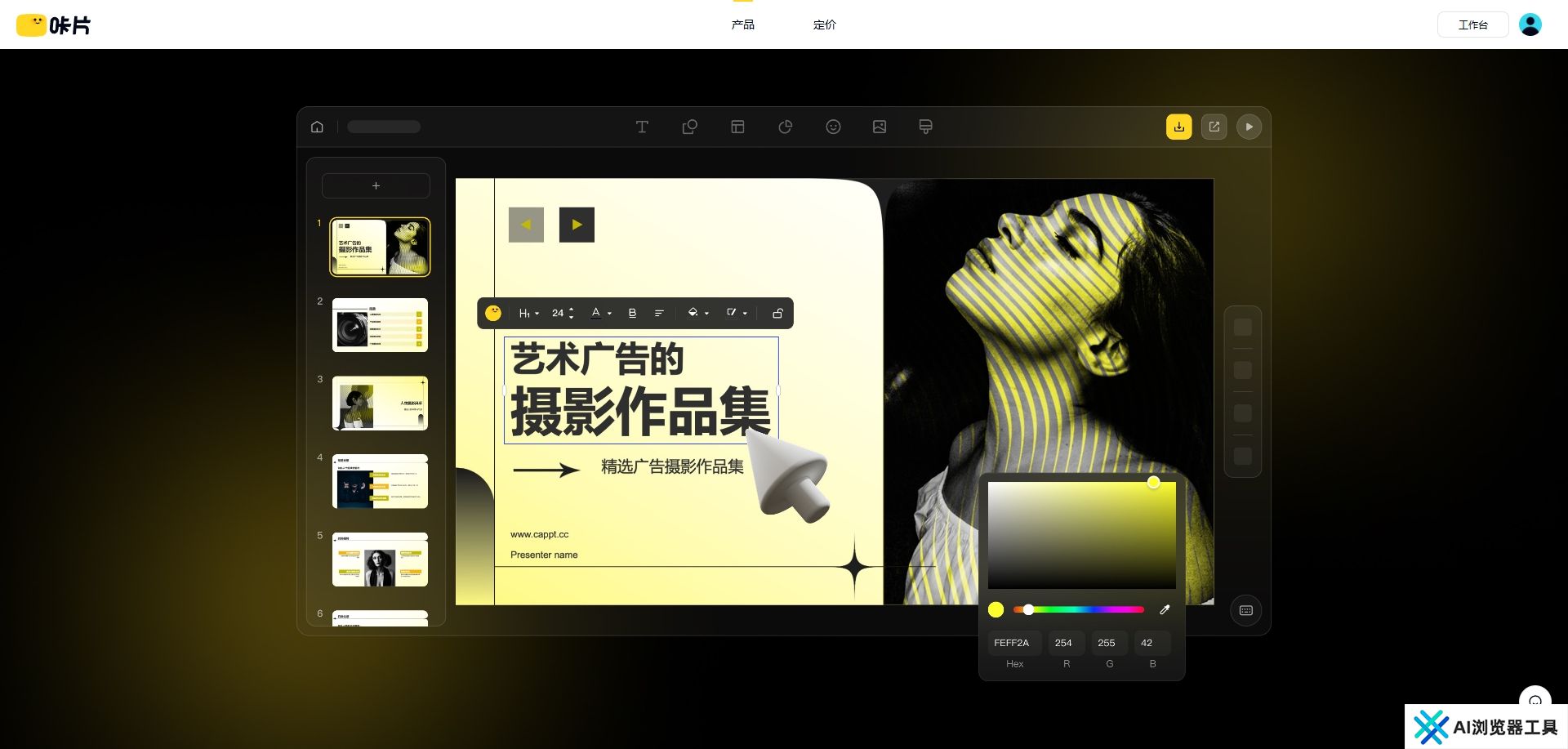Toggle the lock icon in text toolbar
This screenshot has height=749, width=1568.
coord(777,313)
